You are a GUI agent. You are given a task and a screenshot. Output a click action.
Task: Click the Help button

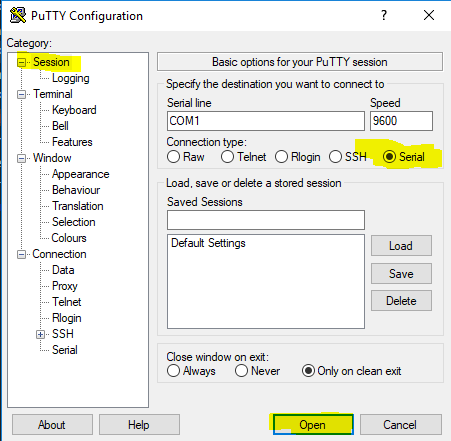[x=139, y=425]
